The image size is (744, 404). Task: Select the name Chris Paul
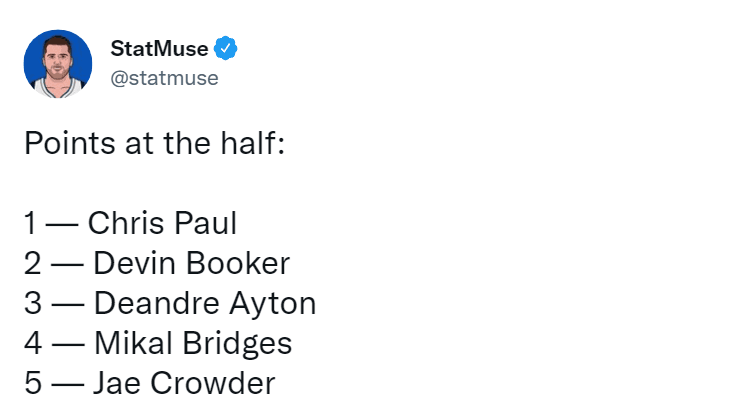162,223
